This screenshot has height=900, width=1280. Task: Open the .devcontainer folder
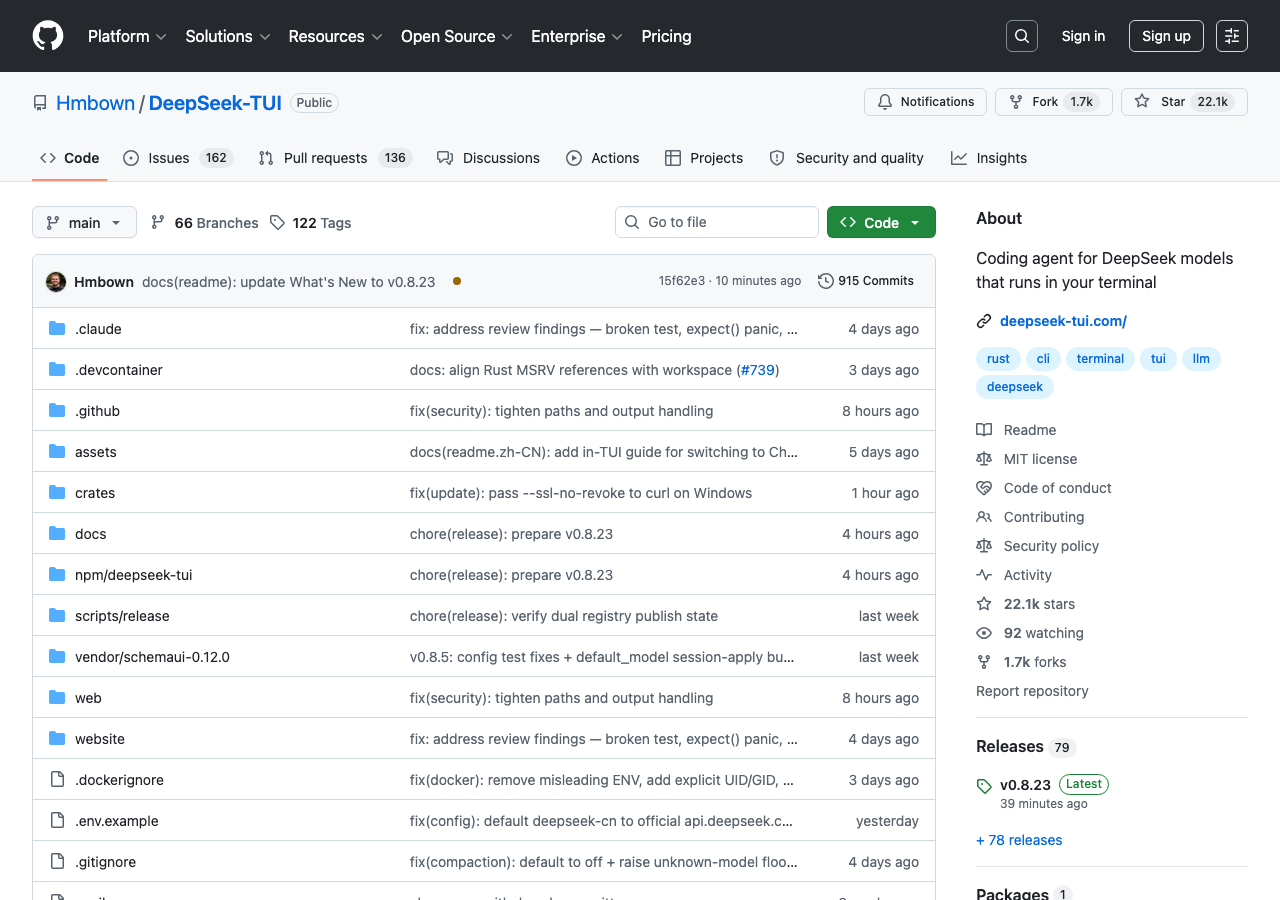118,370
